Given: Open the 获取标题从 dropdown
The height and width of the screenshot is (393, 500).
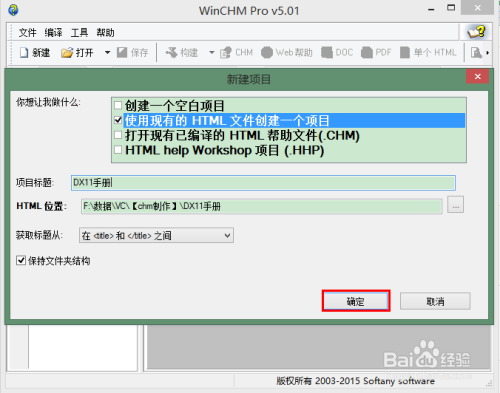Looking at the screenshot, I should pyautogui.click(x=156, y=235).
